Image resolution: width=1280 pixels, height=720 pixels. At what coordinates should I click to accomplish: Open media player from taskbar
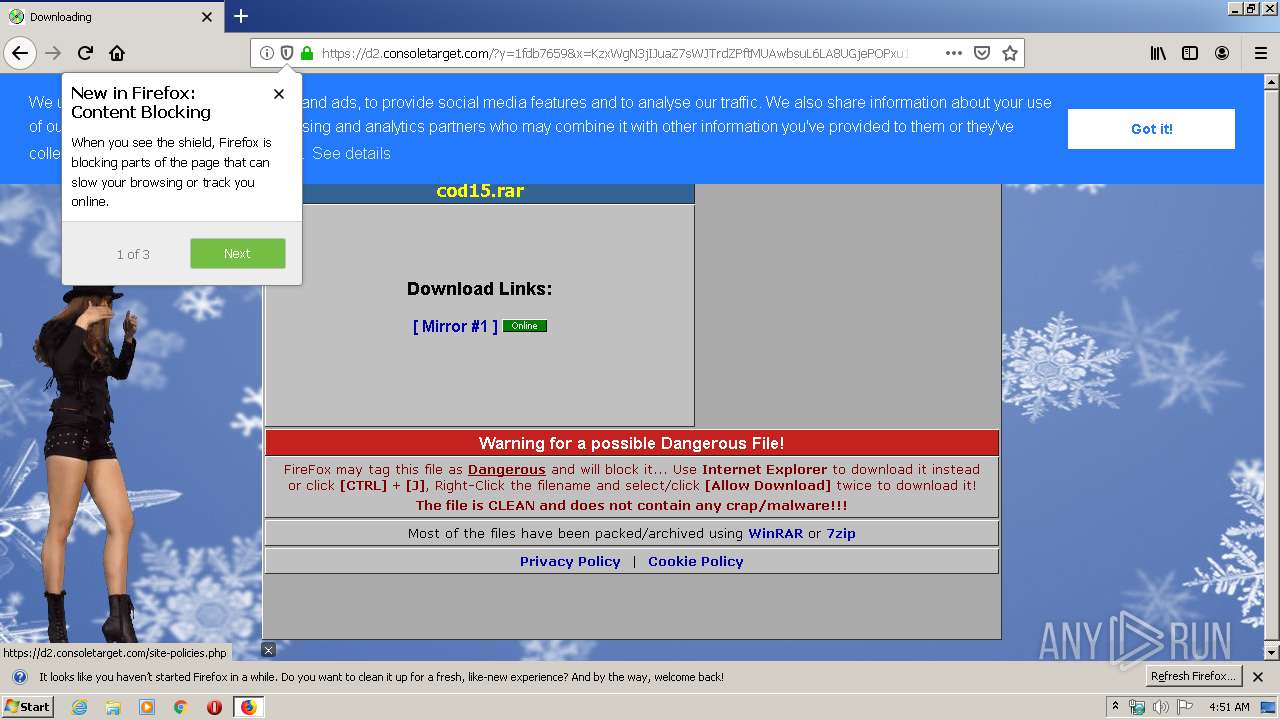coord(147,707)
